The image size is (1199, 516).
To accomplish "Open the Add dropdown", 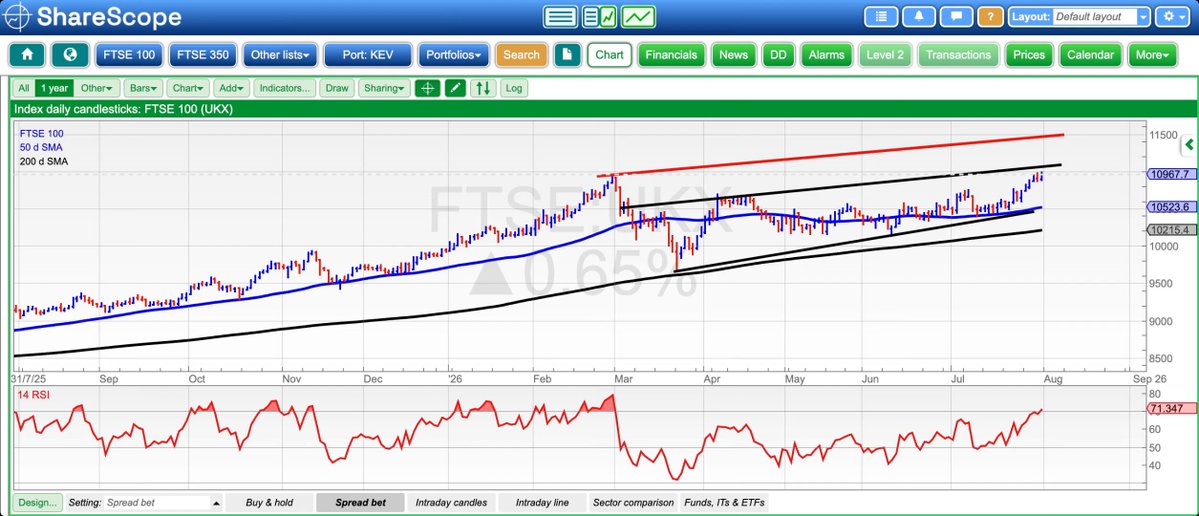I will click(231, 88).
